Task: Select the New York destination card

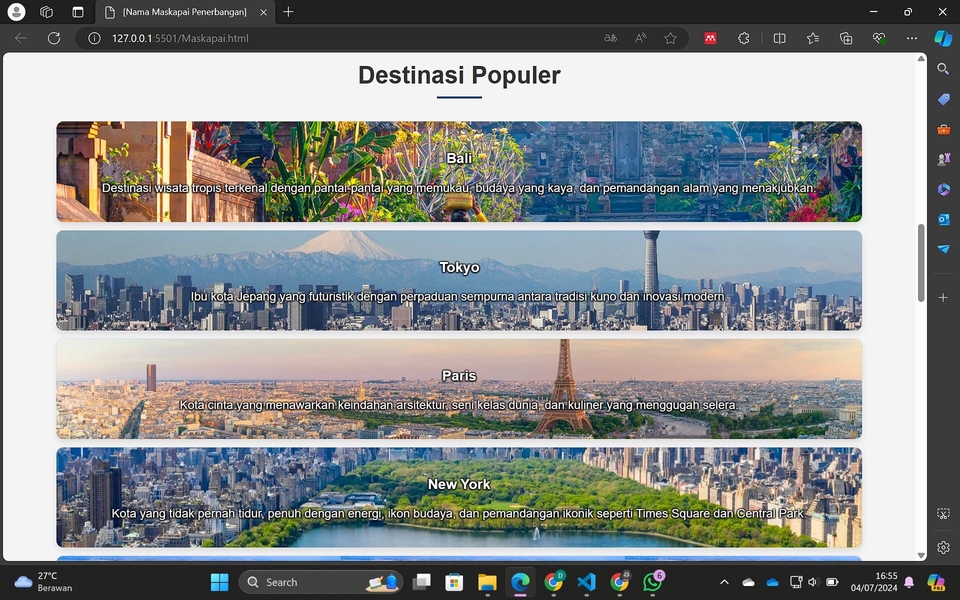Action: coord(459,497)
